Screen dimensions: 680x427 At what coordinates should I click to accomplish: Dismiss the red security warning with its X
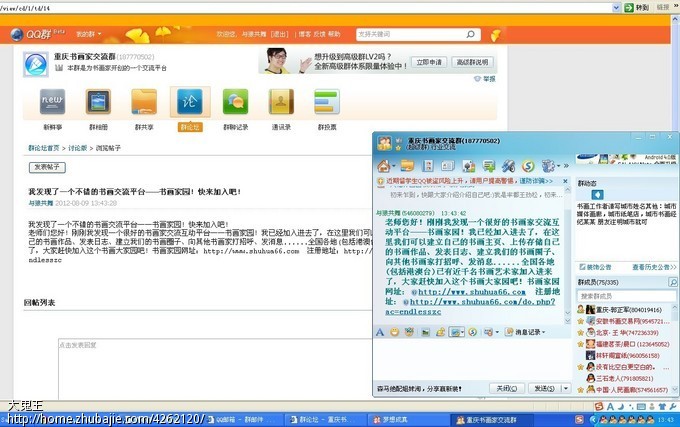point(565,181)
